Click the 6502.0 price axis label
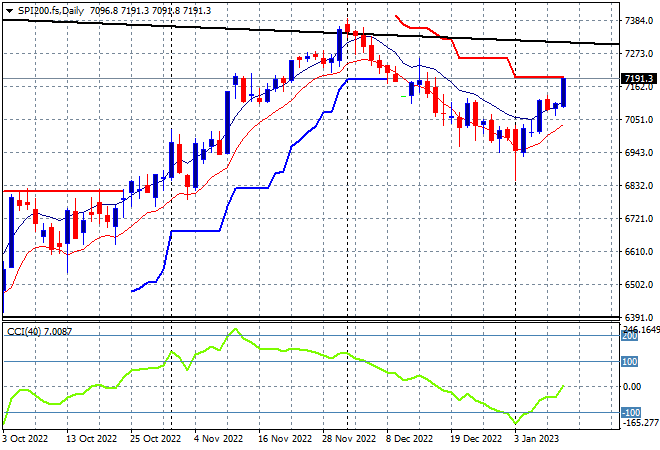The width and height of the screenshot is (660, 450). 639,285
